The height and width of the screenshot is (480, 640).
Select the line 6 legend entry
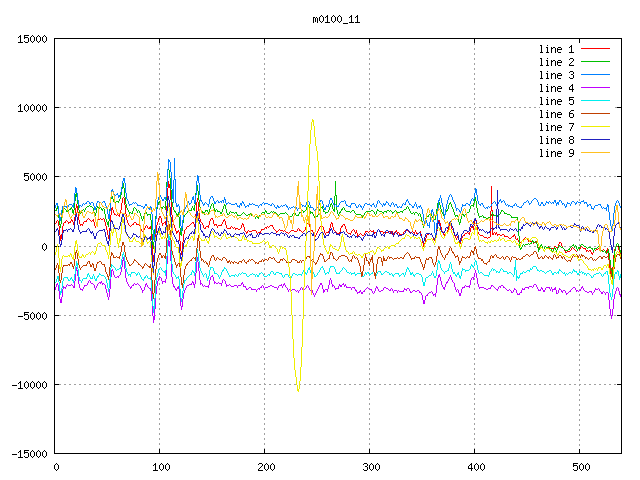(x=556, y=114)
